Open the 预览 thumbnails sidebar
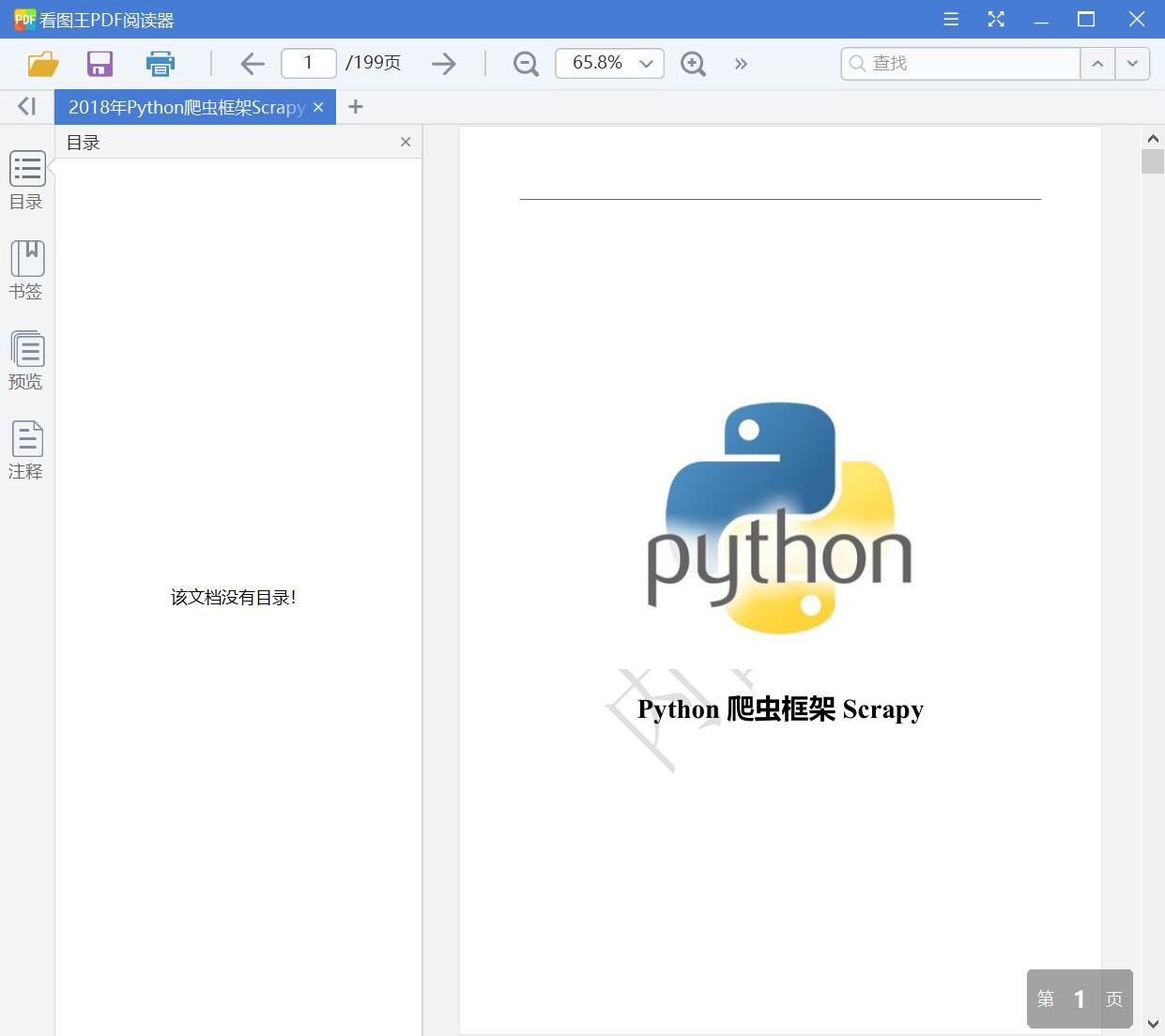The image size is (1165, 1036). 26,360
